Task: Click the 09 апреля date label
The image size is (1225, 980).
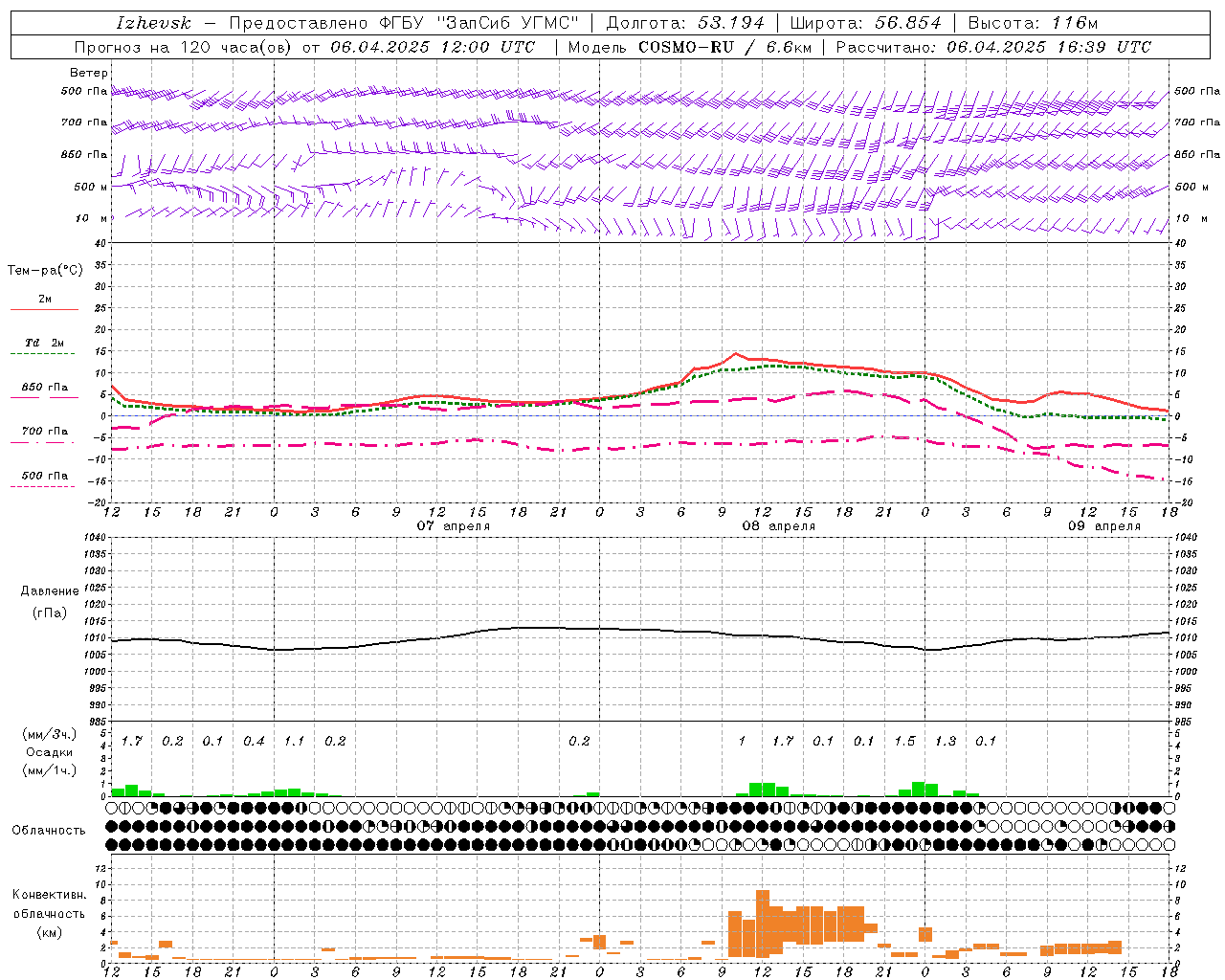Action: (x=1104, y=526)
